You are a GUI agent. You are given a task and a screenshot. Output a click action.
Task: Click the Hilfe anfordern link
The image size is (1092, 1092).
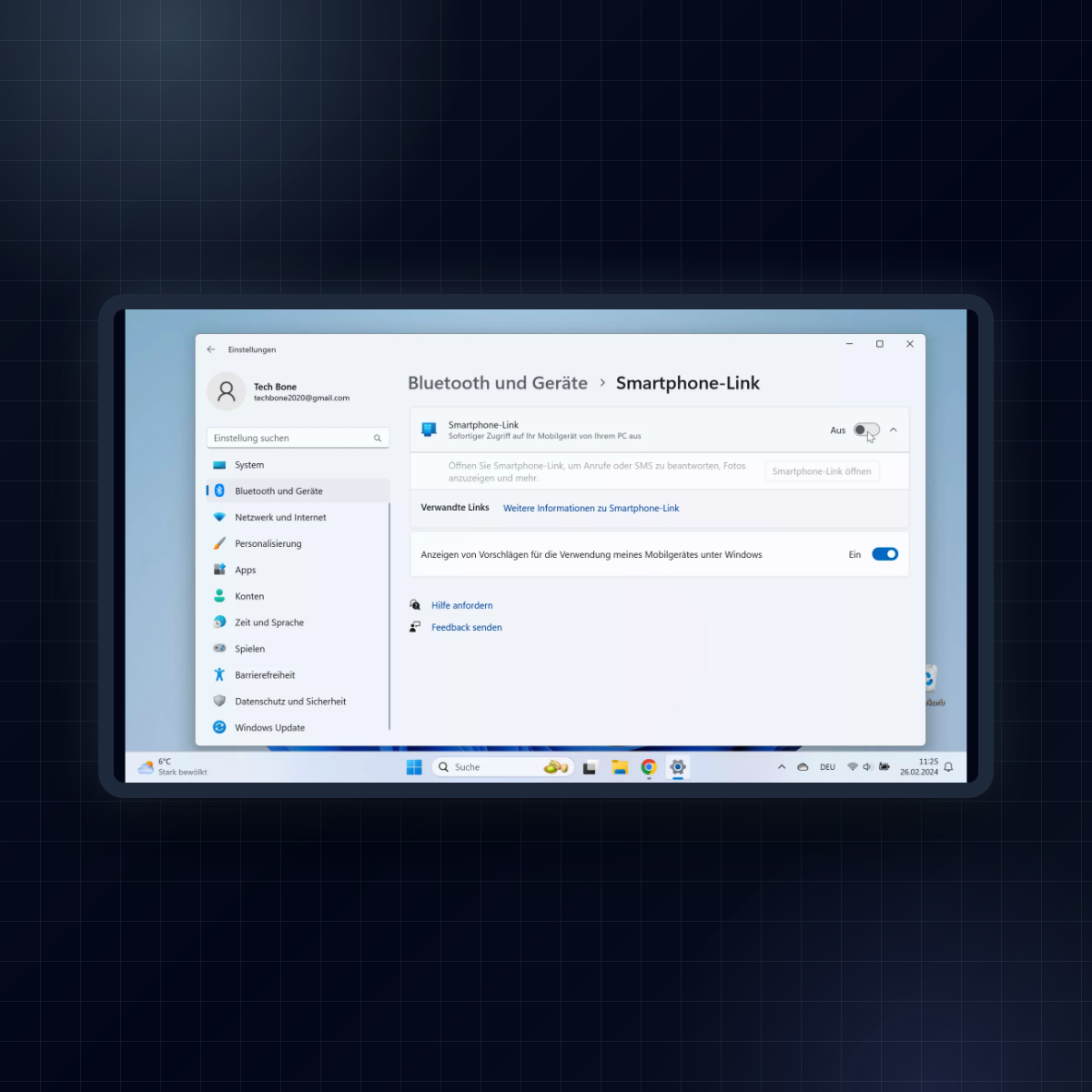point(462,605)
